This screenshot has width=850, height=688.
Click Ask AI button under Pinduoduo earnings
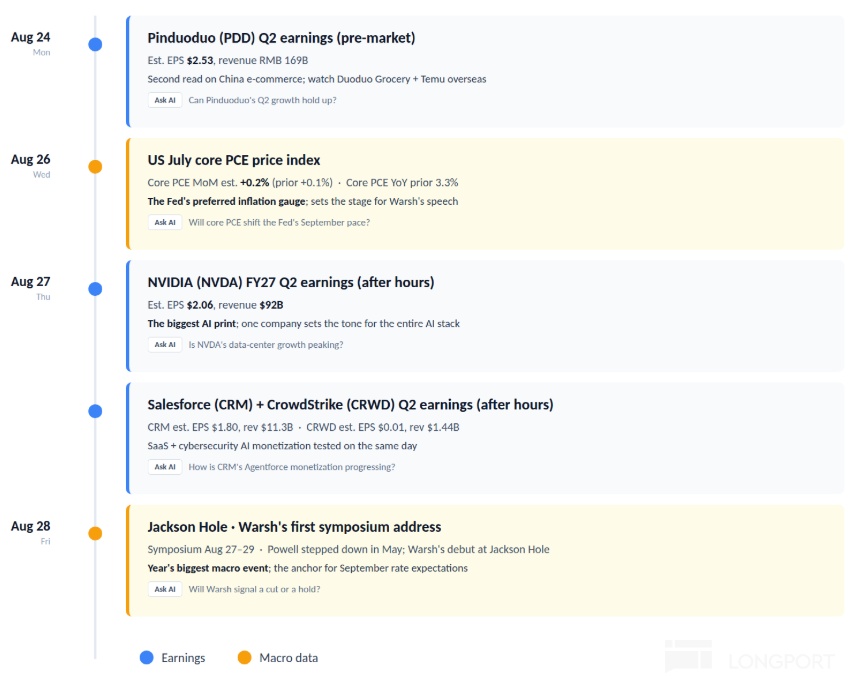[165, 100]
